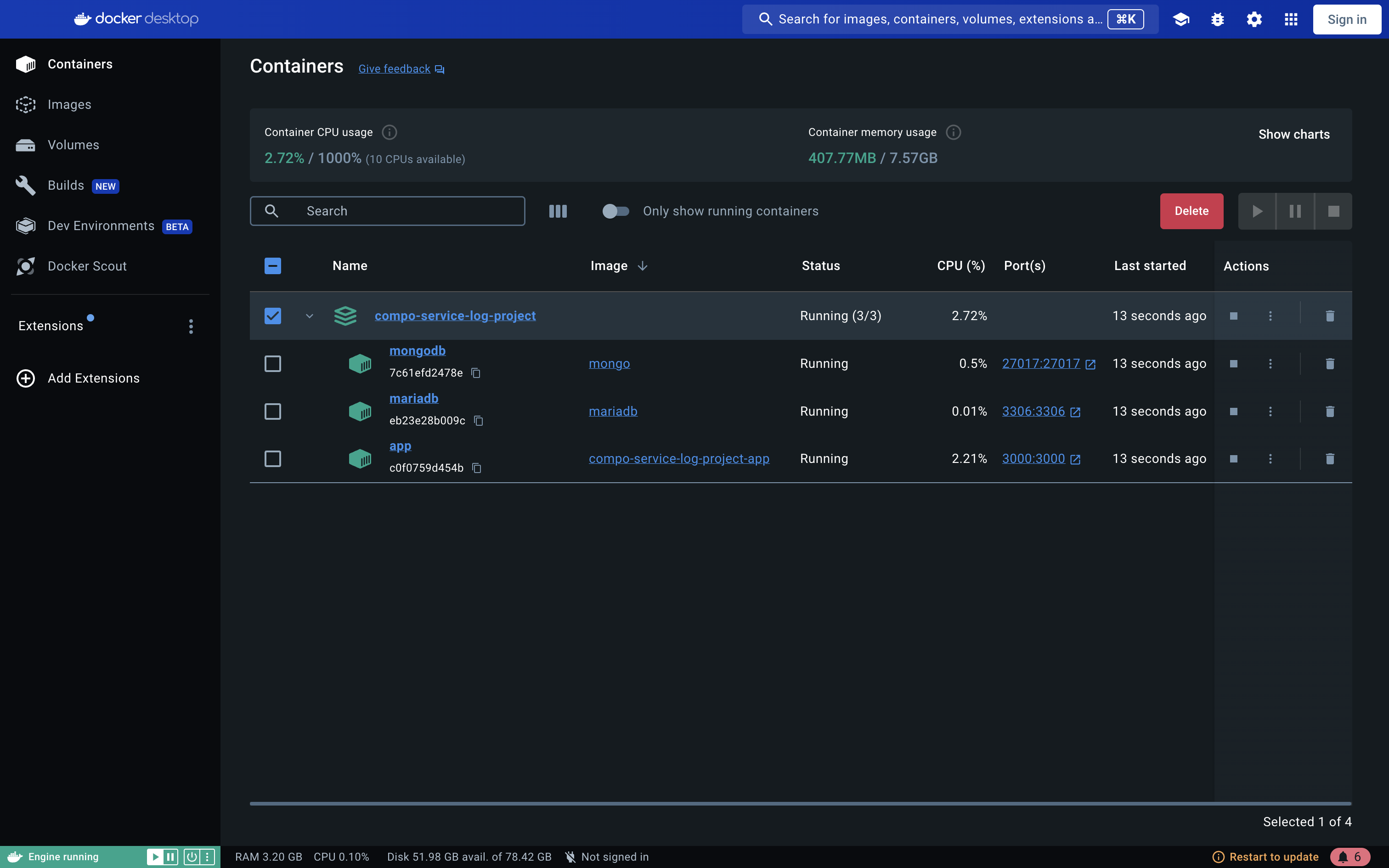Open the Learning center graduation cap icon
Viewport: 1389px width, 868px height.
pos(1180,19)
